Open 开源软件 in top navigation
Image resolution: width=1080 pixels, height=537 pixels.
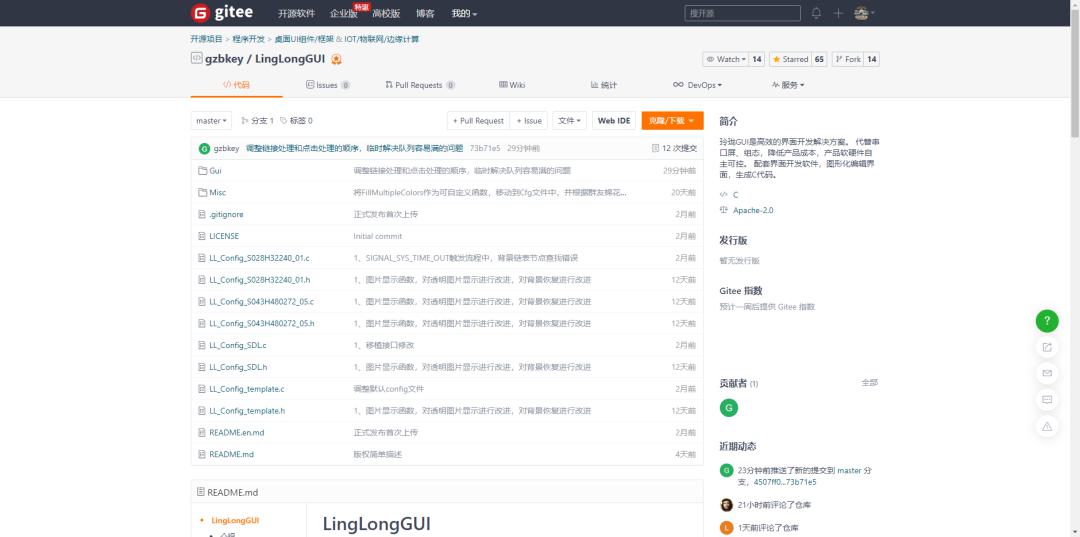click(296, 14)
